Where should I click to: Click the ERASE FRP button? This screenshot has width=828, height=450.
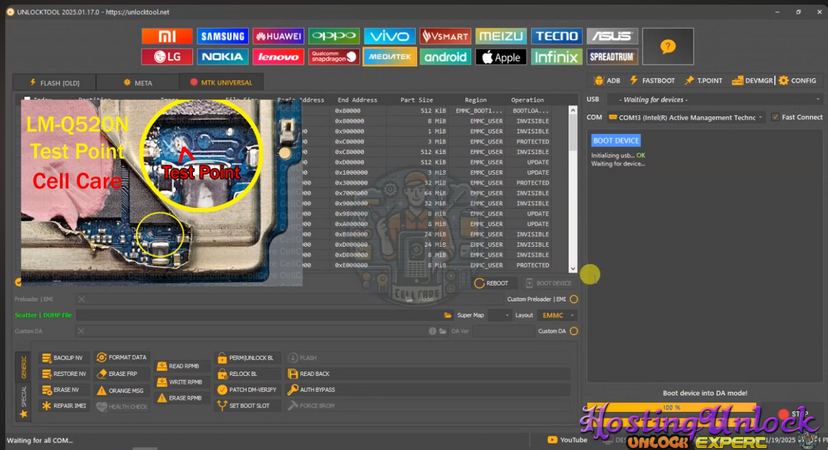pos(121,374)
